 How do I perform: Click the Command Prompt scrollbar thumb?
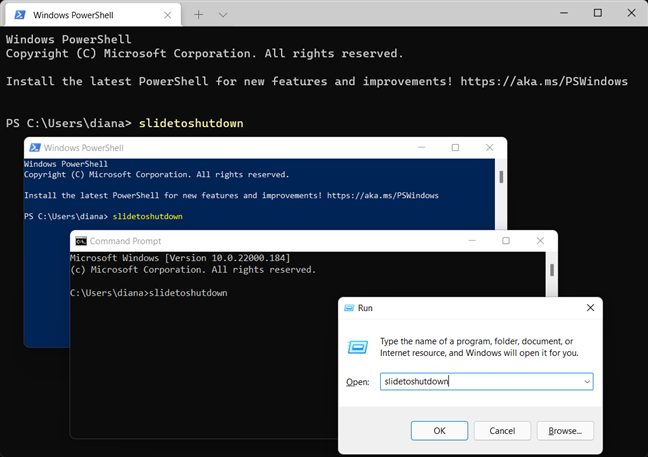click(x=552, y=270)
